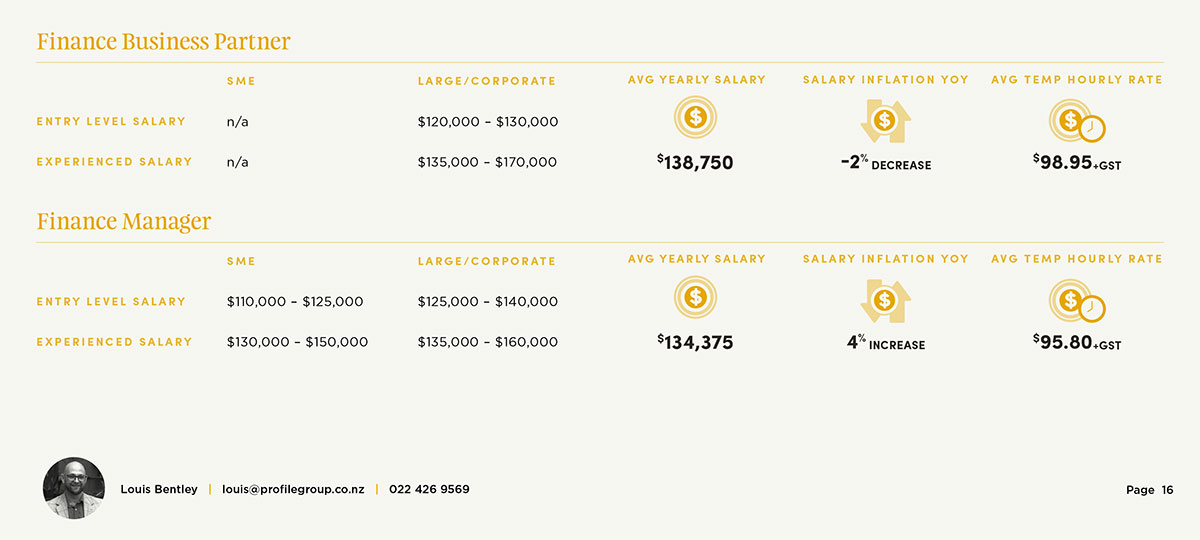
Task: Select the Finance Manager heading
Action: 124,221
